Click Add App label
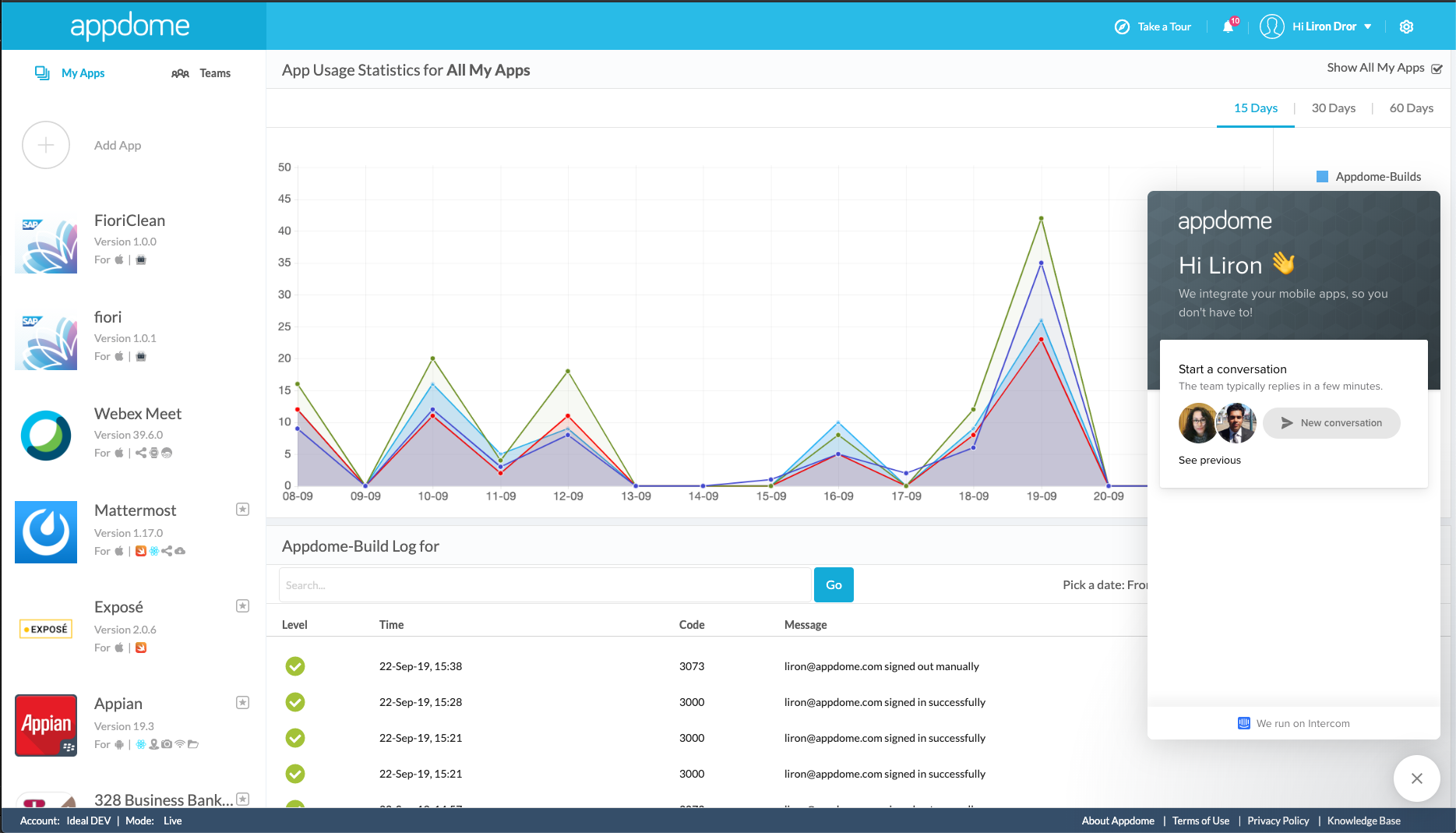Viewport: 1456px width, 833px height. (118, 146)
